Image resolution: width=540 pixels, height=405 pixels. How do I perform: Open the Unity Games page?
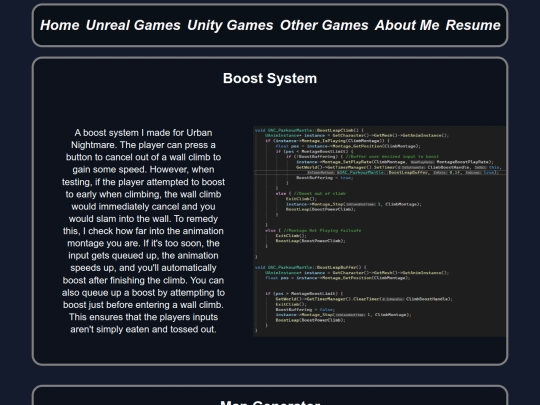coord(230,25)
